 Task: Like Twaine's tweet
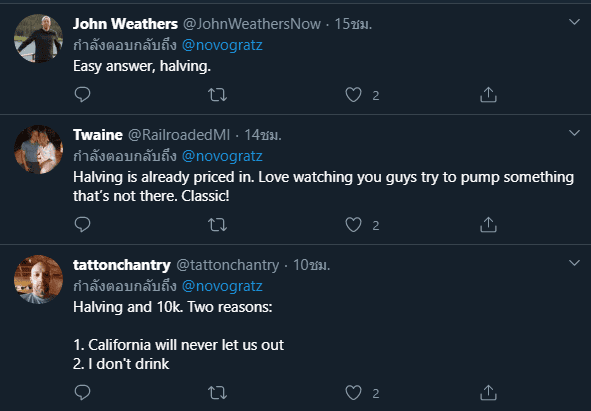(x=353, y=225)
